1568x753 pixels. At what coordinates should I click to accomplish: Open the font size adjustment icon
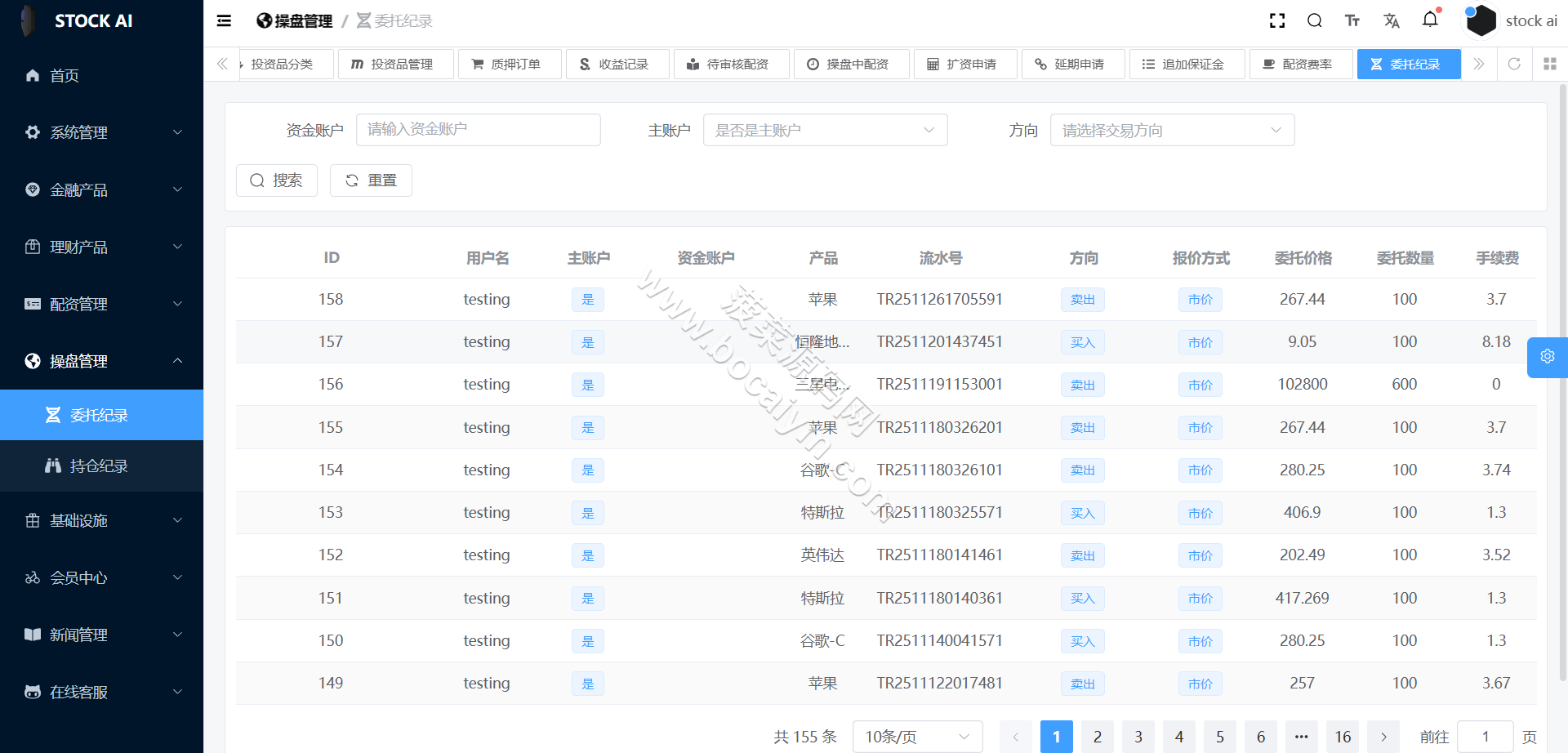(x=1352, y=21)
